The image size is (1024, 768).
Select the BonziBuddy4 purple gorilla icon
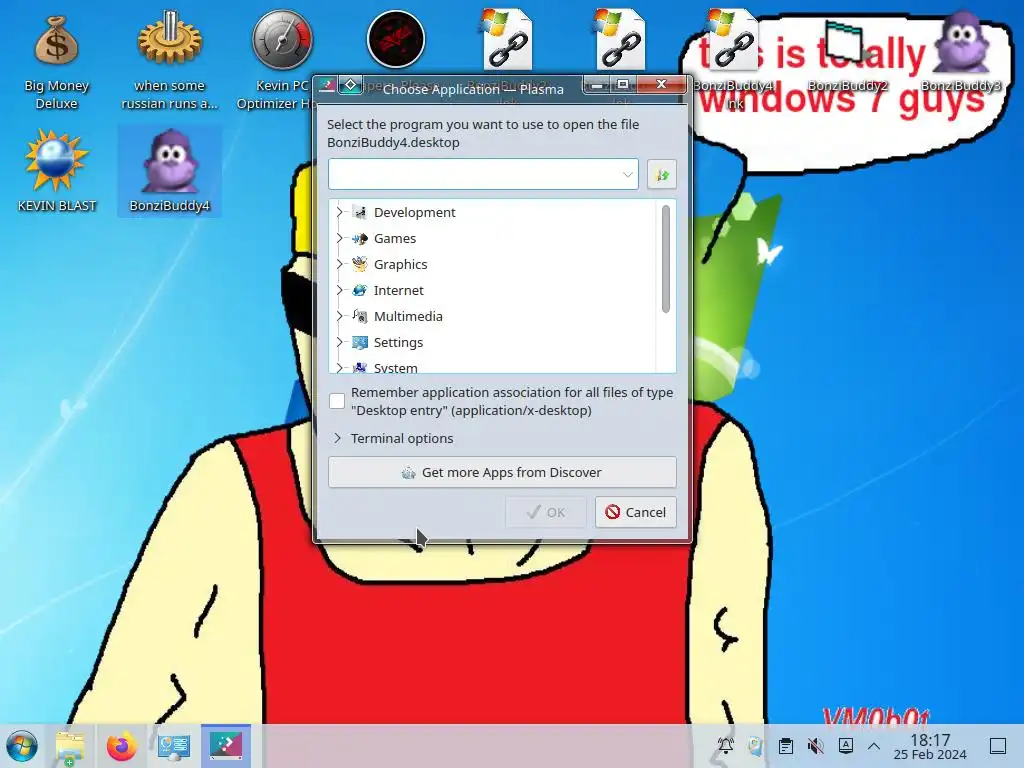click(170, 161)
